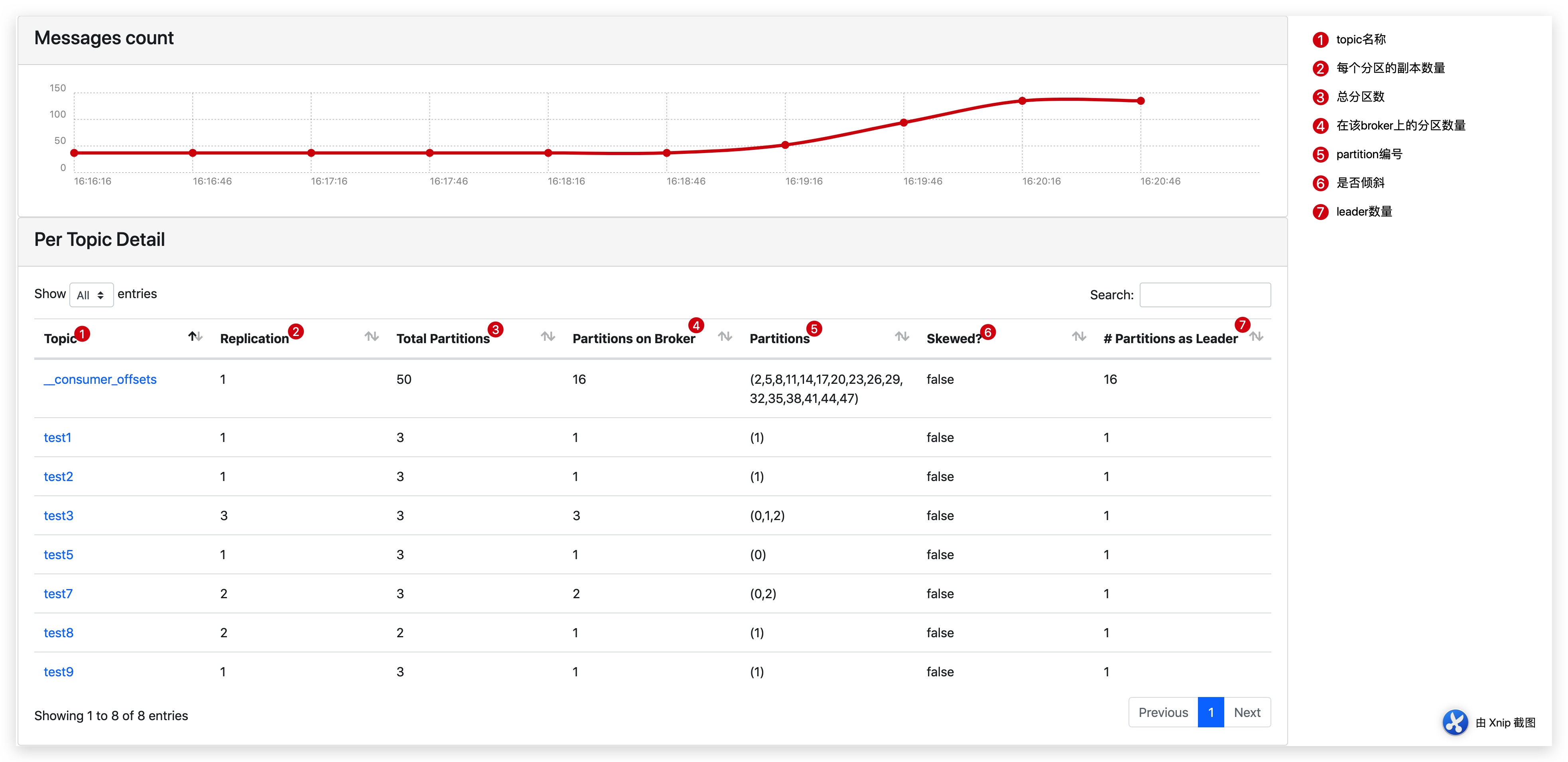Screen dimensions: 1568x762
Task: Click the chart point at 16:17:46
Action: tap(430, 153)
